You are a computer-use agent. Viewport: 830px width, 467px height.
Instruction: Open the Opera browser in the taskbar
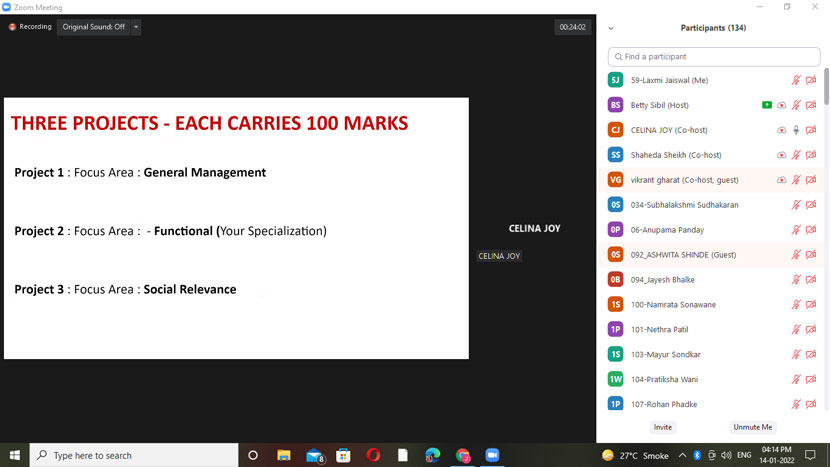click(373, 455)
